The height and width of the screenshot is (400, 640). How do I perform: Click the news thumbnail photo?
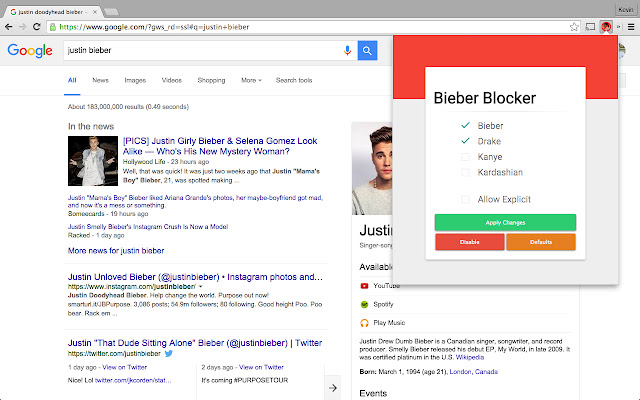(x=93, y=161)
